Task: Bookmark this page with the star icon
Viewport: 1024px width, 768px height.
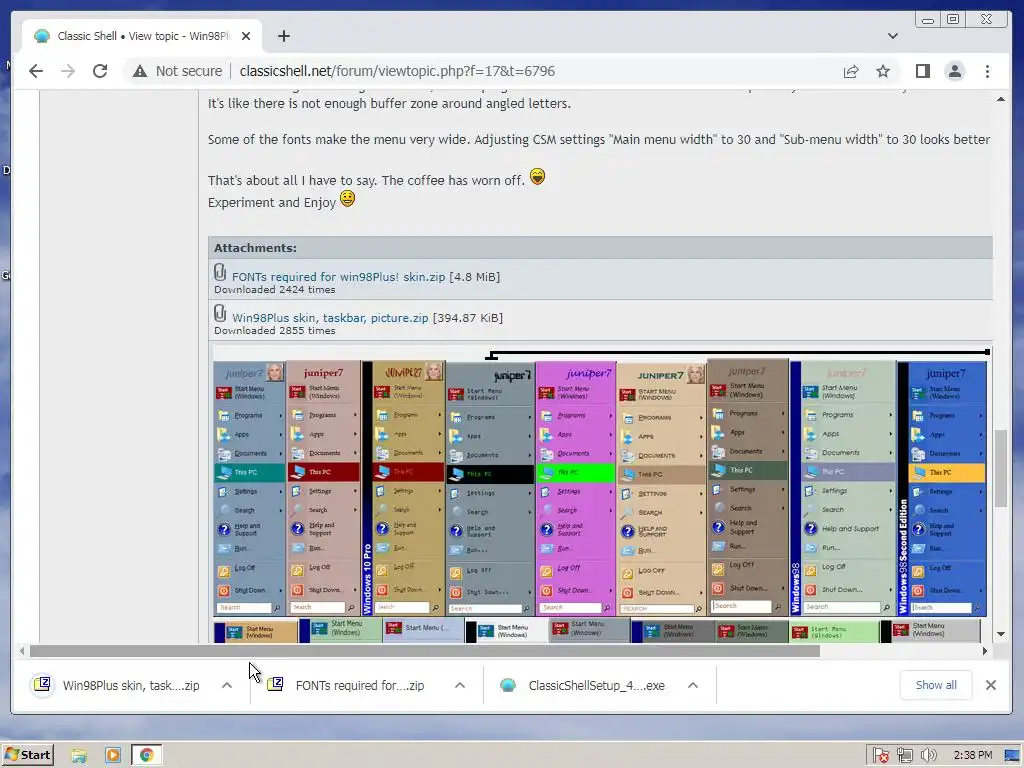Action: click(x=883, y=71)
